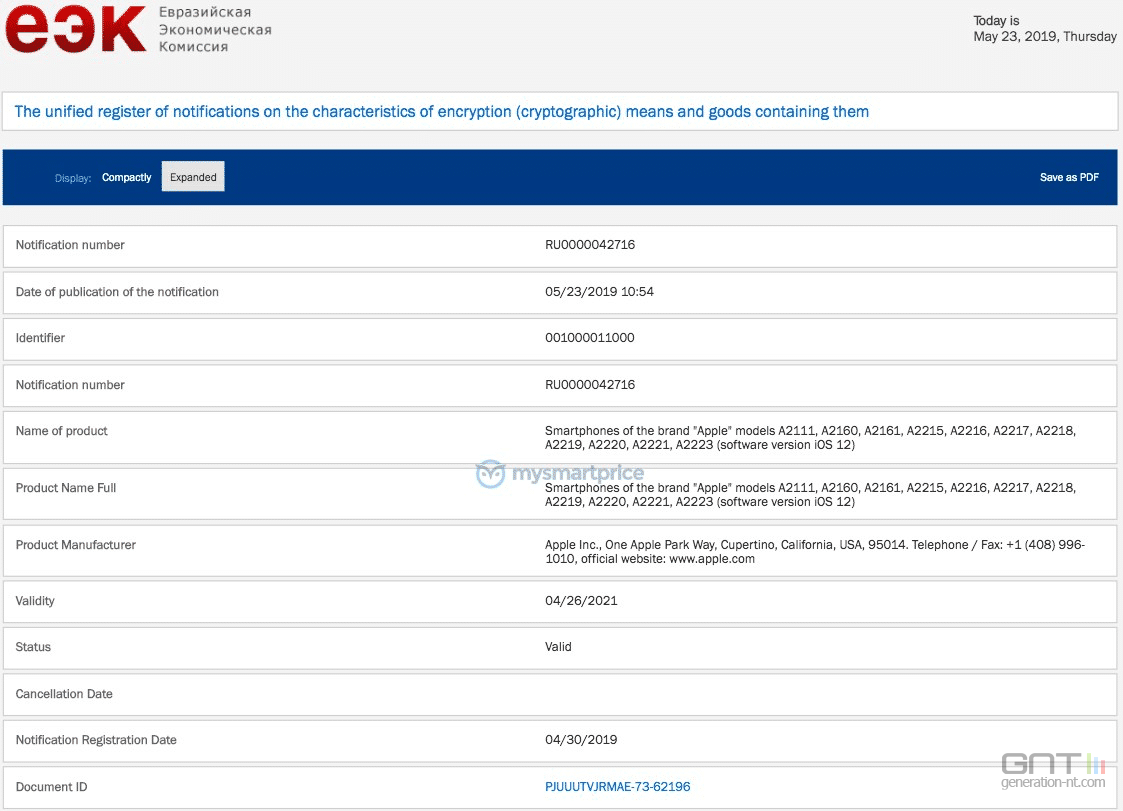Save the notification as PDF
The height and width of the screenshot is (811, 1123).
(x=1069, y=177)
